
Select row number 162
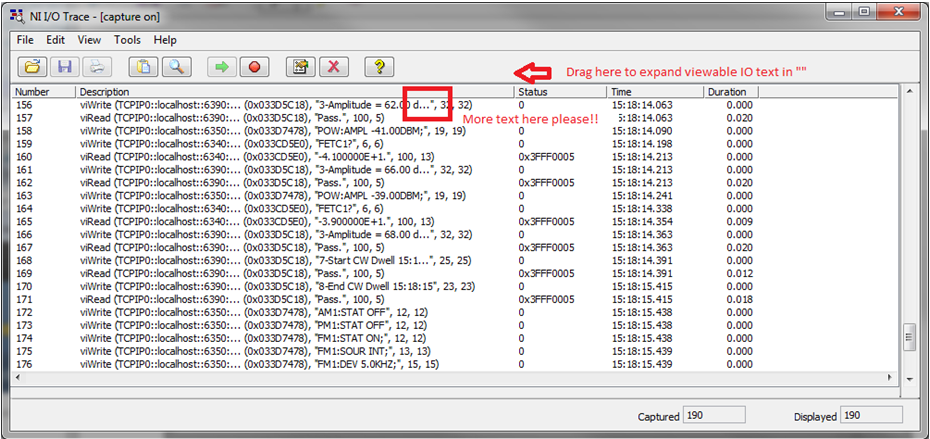[x=24, y=183]
